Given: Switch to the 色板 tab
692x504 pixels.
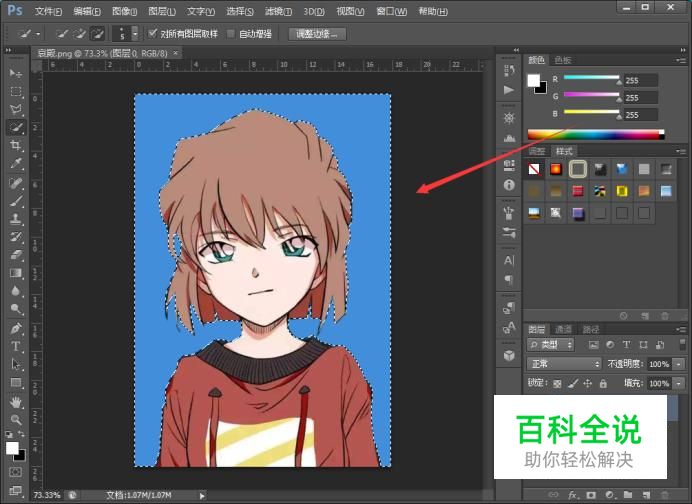Looking at the screenshot, I should point(563,60).
